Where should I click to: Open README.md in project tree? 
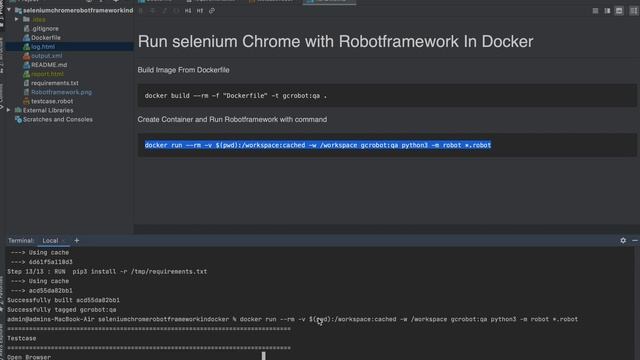49,65
